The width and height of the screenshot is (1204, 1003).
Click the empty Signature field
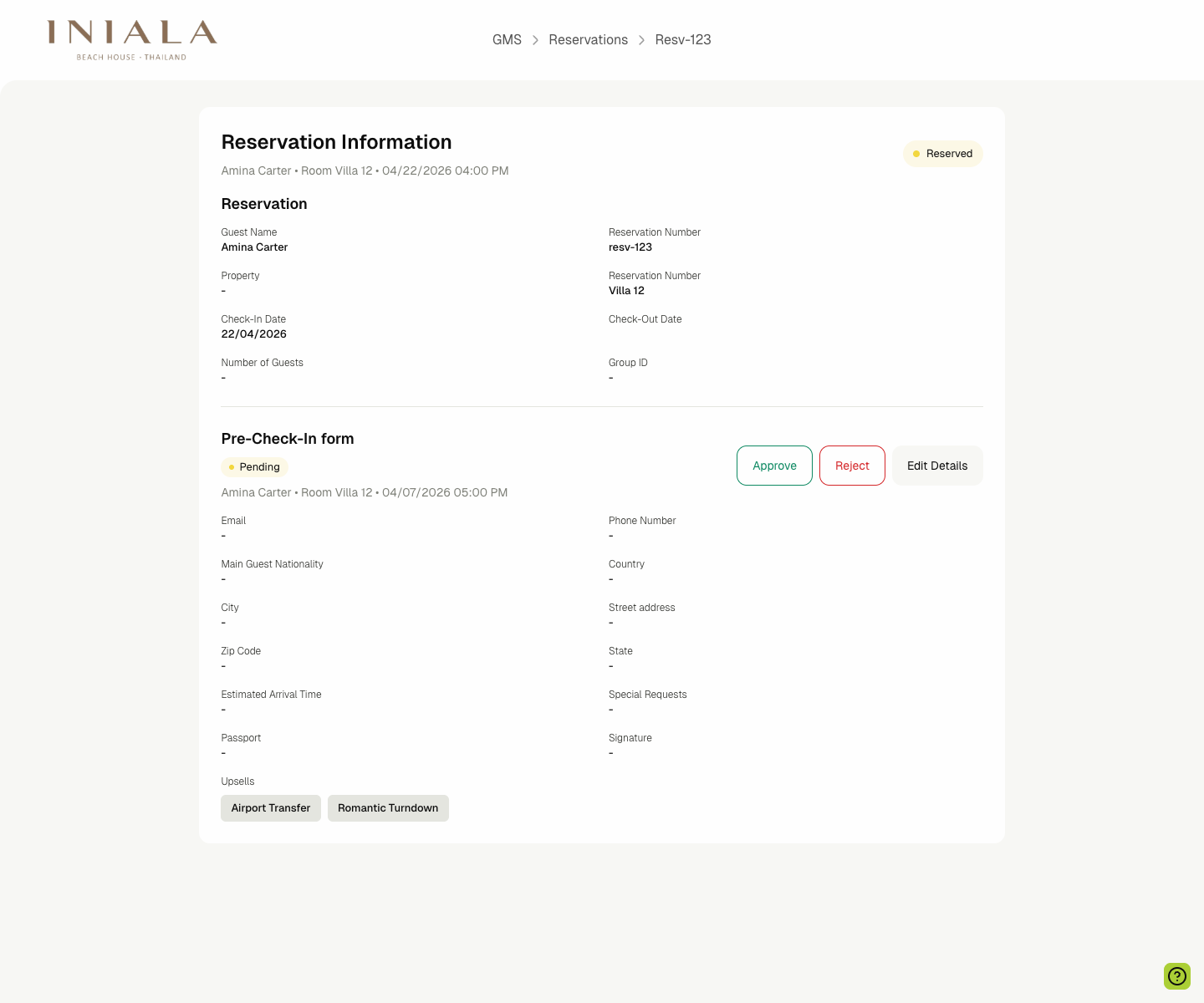point(610,753)
